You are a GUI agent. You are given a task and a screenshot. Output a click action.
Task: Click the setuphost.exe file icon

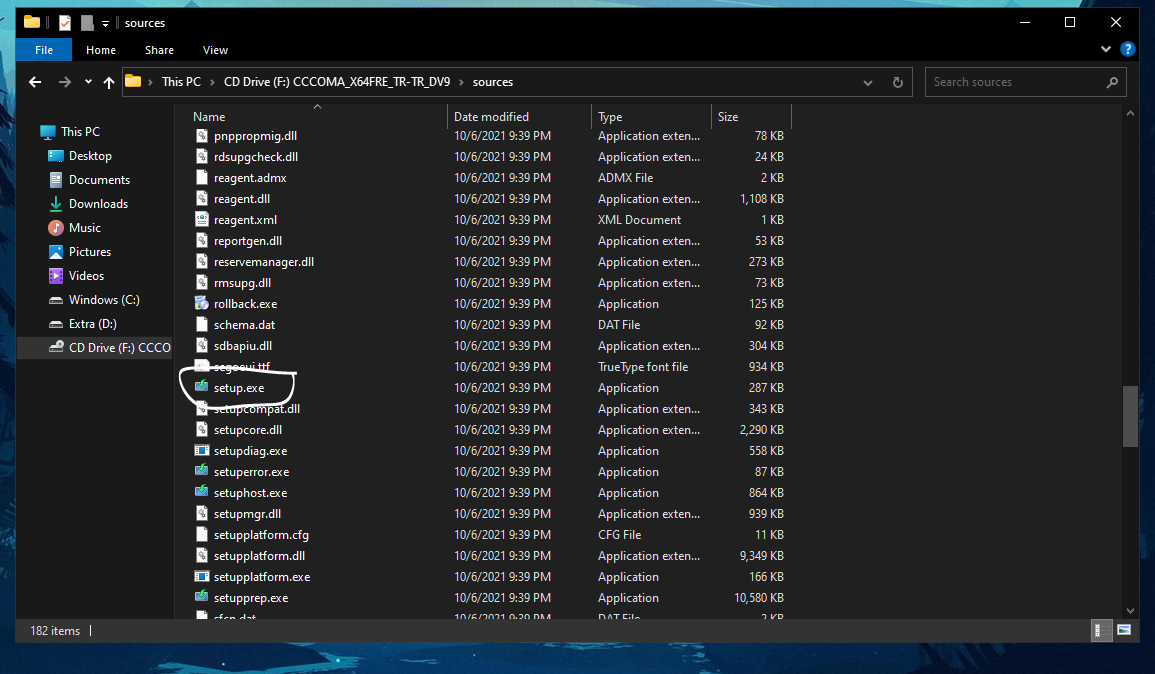pyautogui.click(x=201, y=492)
